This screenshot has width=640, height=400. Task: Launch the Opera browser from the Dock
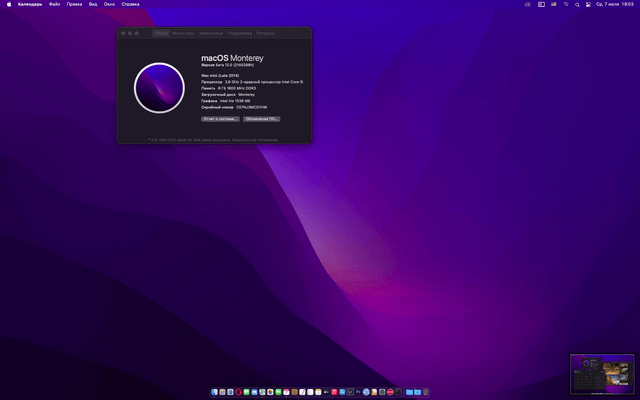click(x=238, y=392)
